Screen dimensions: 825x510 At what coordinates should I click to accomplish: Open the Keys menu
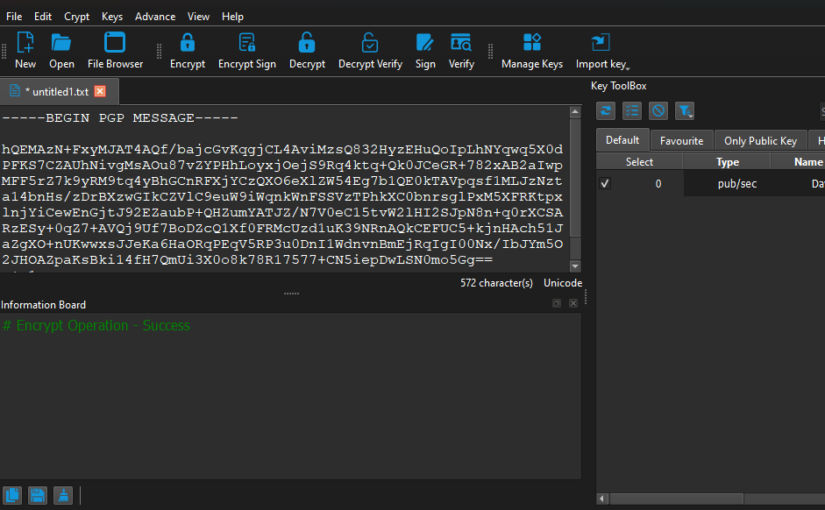click(112, 16)
